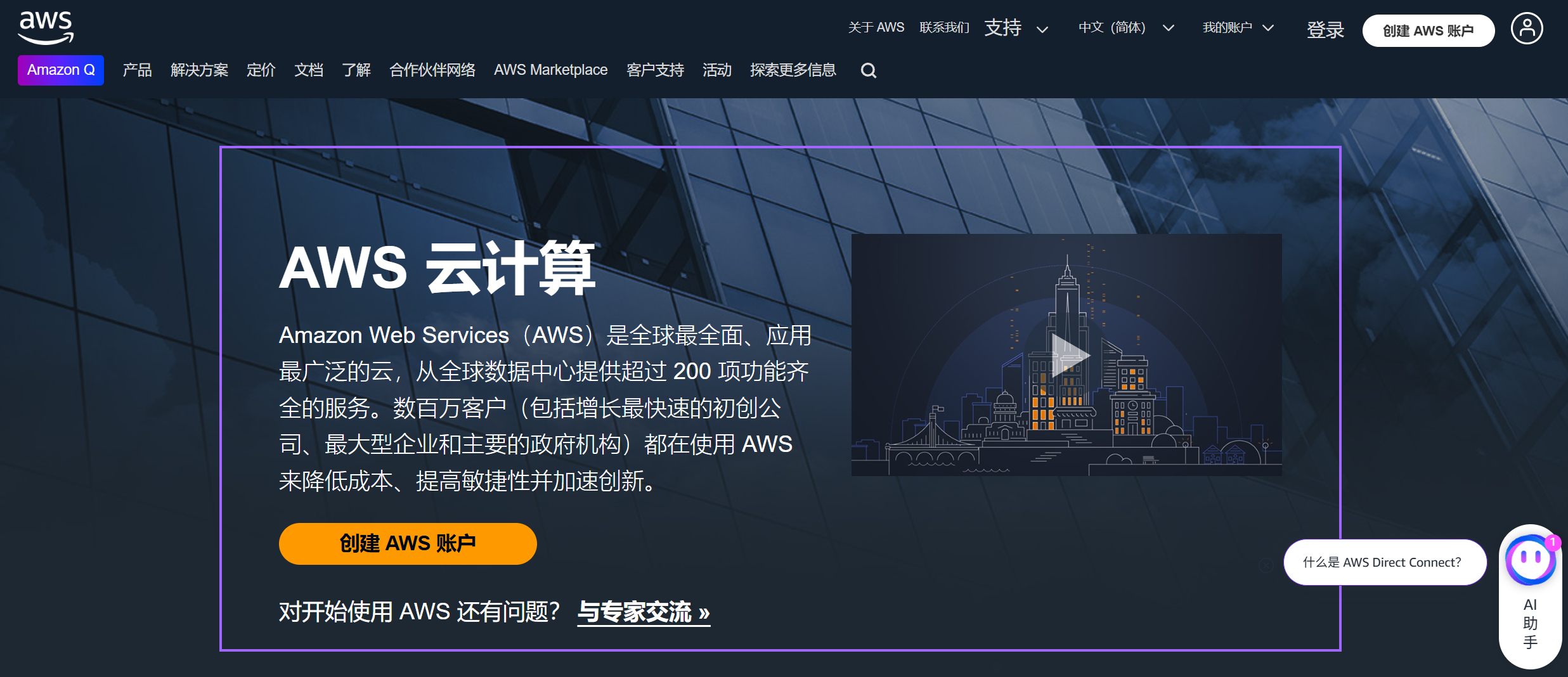Screen dimensions: 1568x677
Task: Open the AWS Marketplace menu item
Action: (x=550, y=70)
